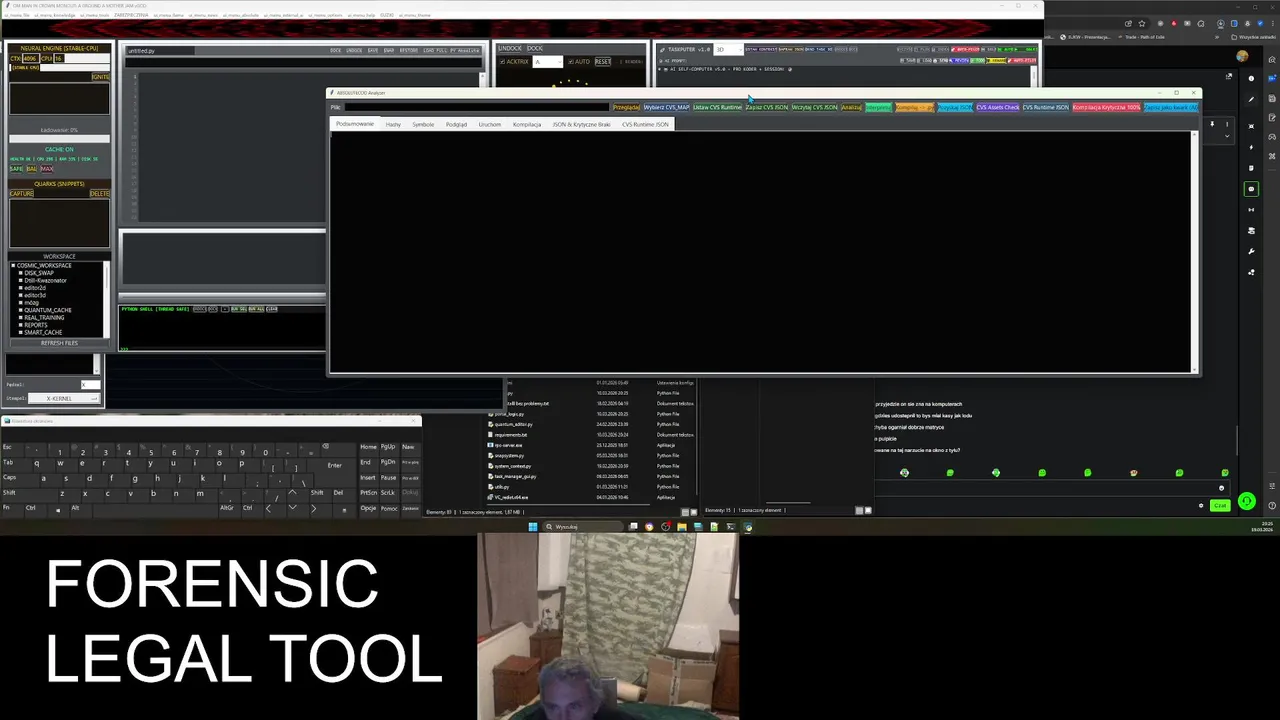
Task: Switch to the Hashy tab
Action: coord(394,124)
